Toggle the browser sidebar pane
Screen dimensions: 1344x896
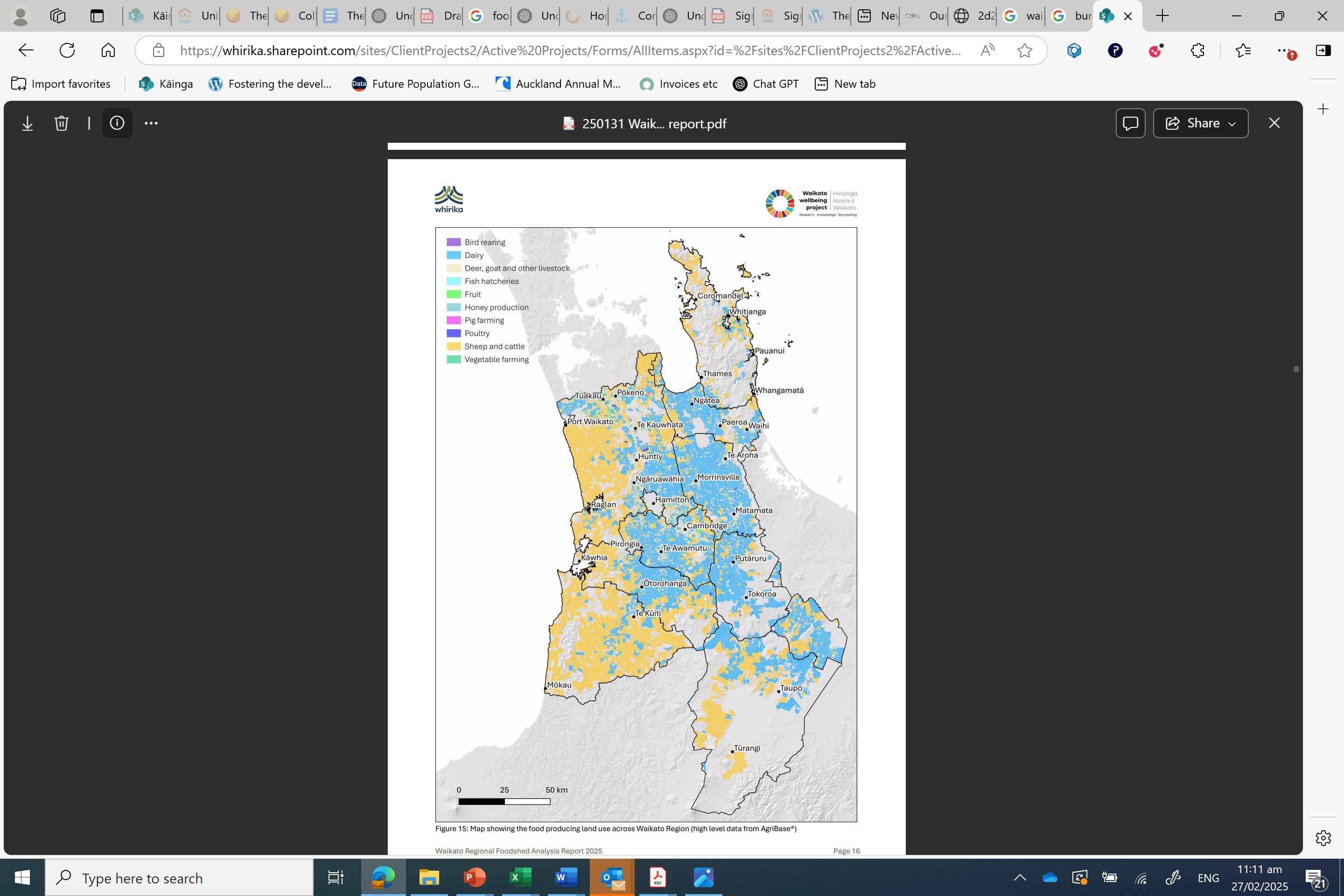pos(1323,51)
